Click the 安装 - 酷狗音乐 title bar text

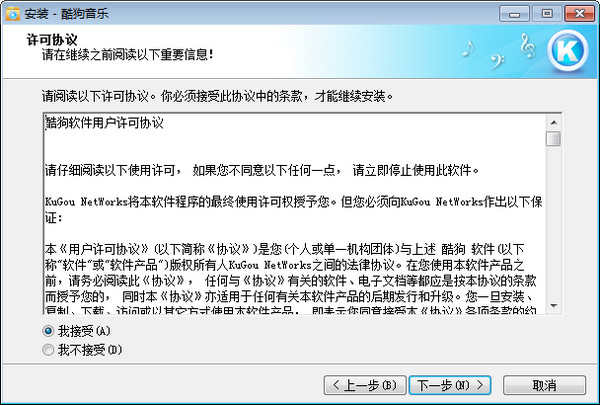pos(67,14)
